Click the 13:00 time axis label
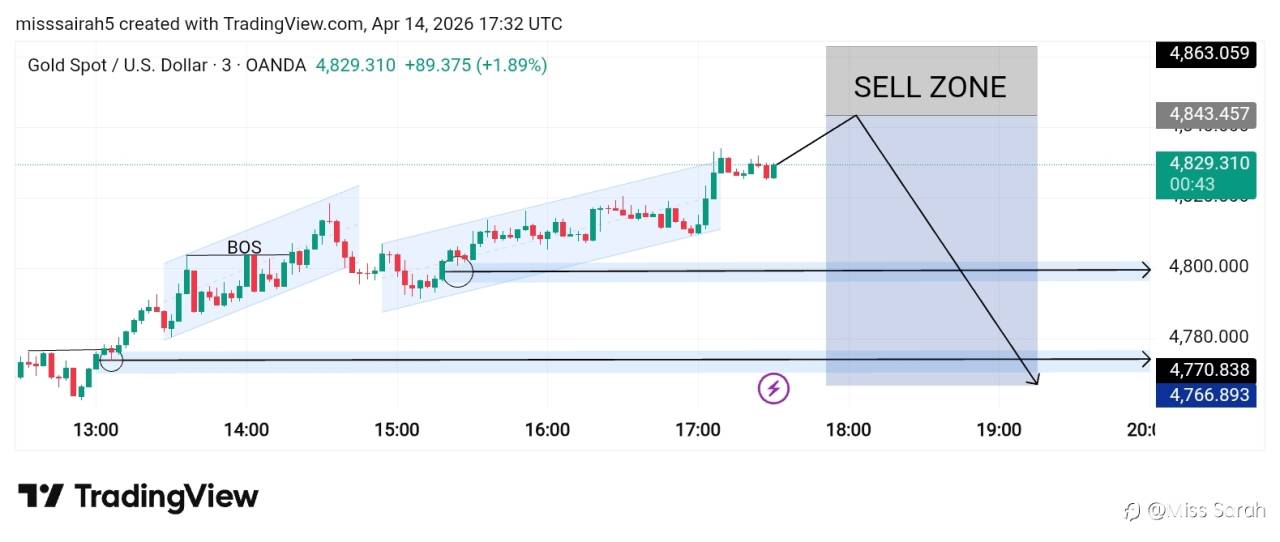The image size is (1280, 542). tap(96, 430)
